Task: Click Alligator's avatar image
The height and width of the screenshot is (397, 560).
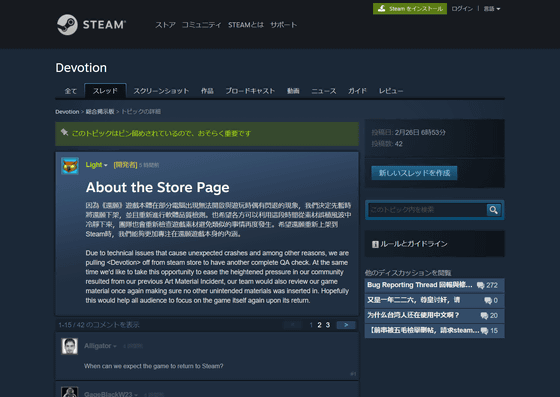Action: 70,346
